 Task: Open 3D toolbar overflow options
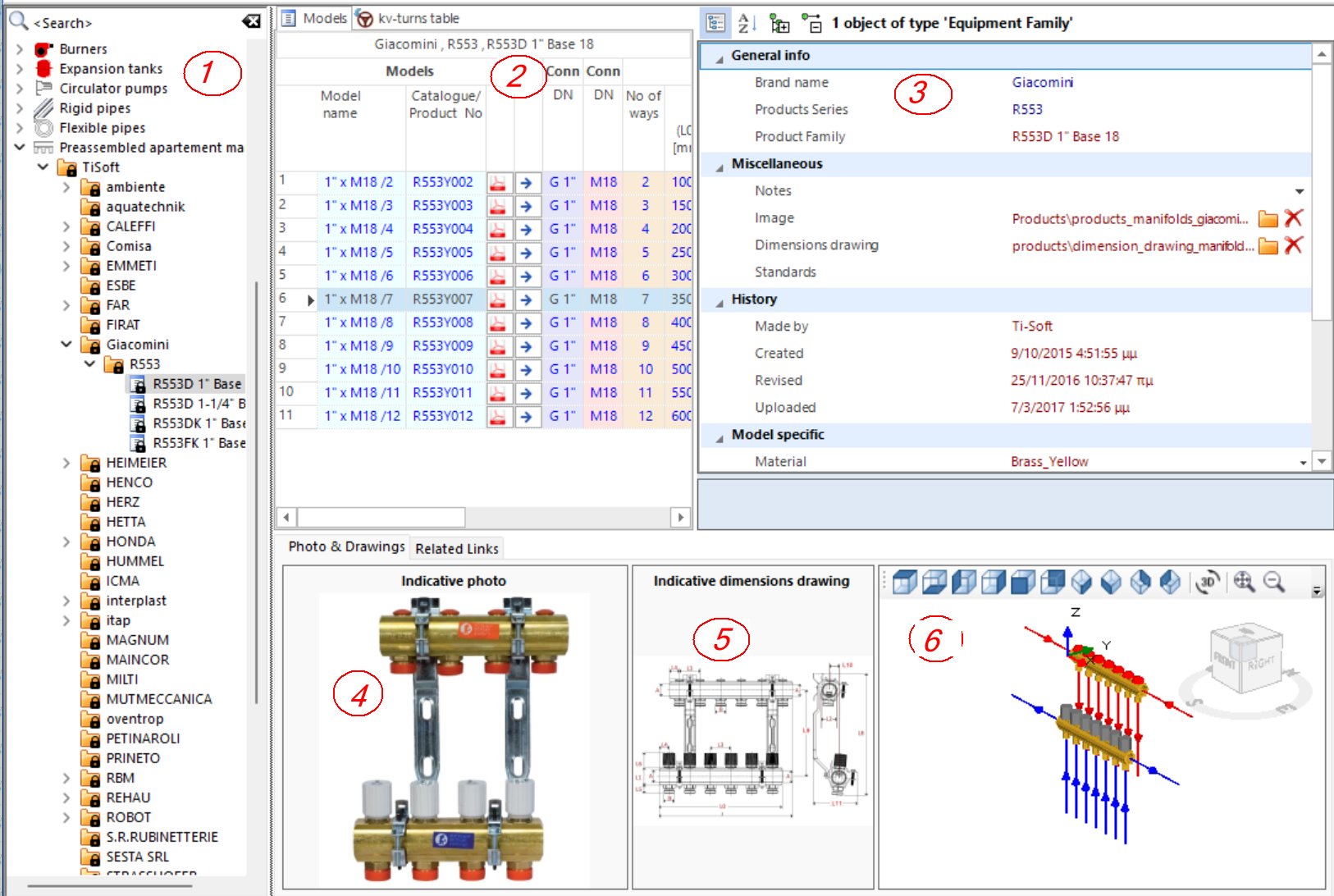coord(1317,591)
